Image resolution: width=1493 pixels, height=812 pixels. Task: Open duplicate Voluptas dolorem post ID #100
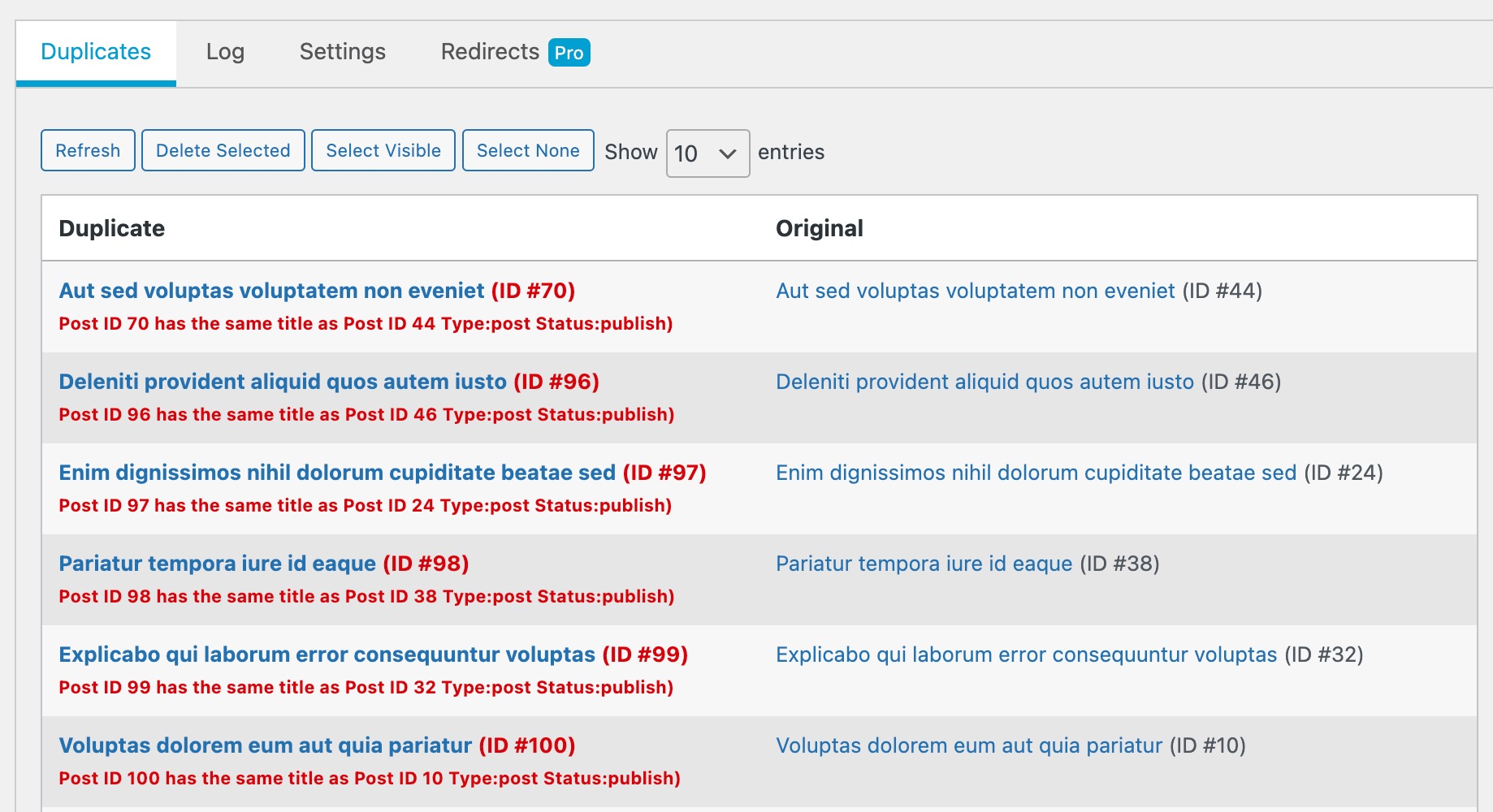(x=265, y=745)
